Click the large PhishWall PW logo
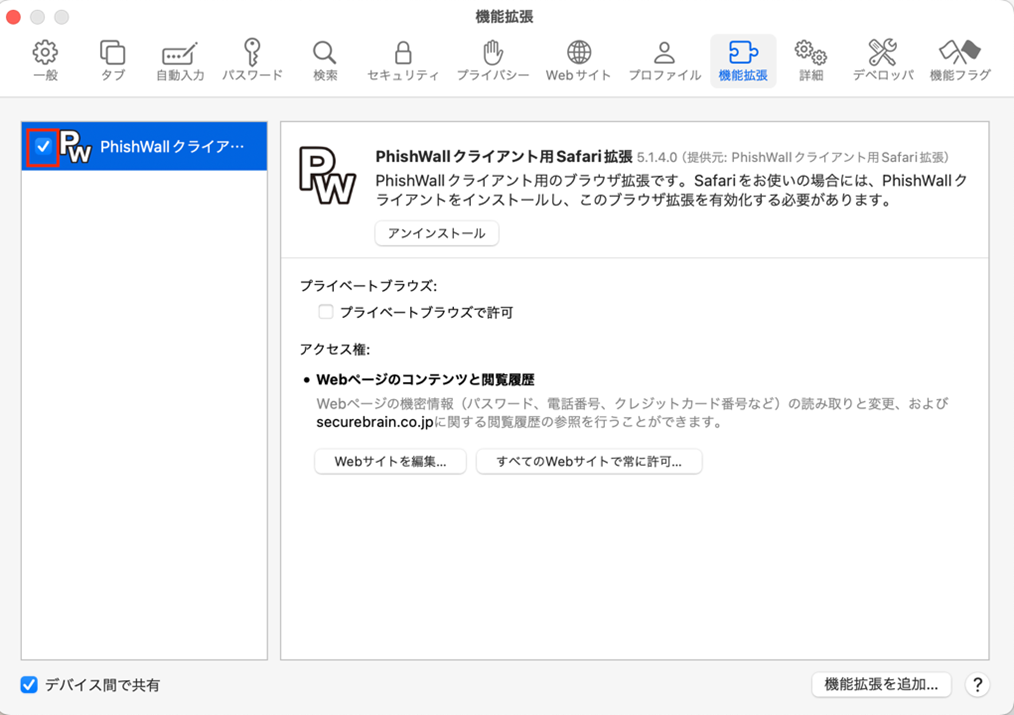This screenshot has height=715, width=1014. 327,176
